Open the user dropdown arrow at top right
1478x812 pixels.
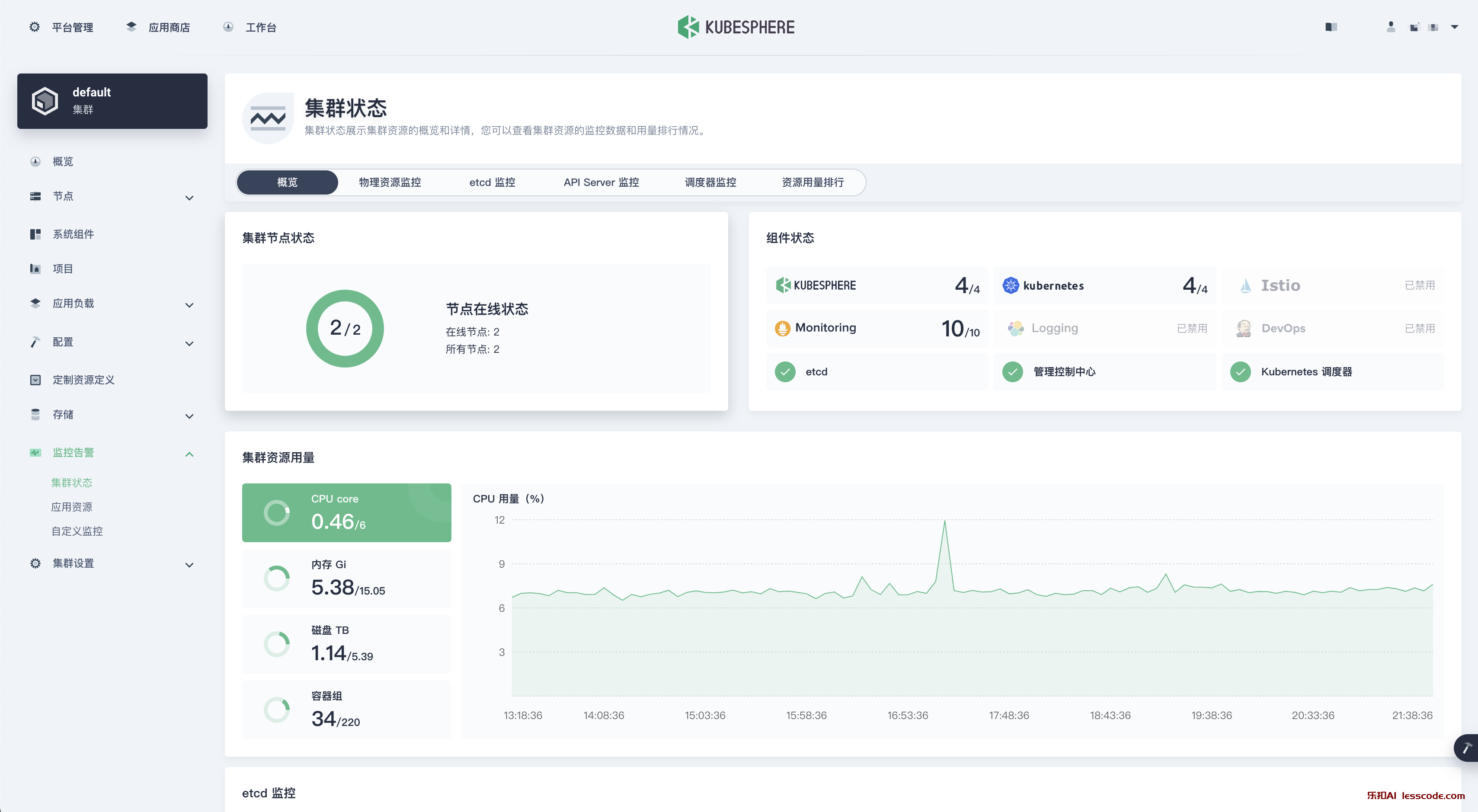[x=1455, y=27]
